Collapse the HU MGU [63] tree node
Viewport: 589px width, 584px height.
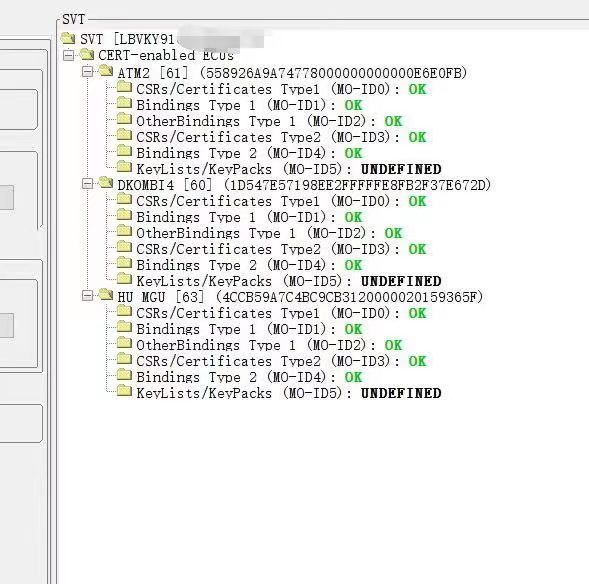click(x=87, y=296)
